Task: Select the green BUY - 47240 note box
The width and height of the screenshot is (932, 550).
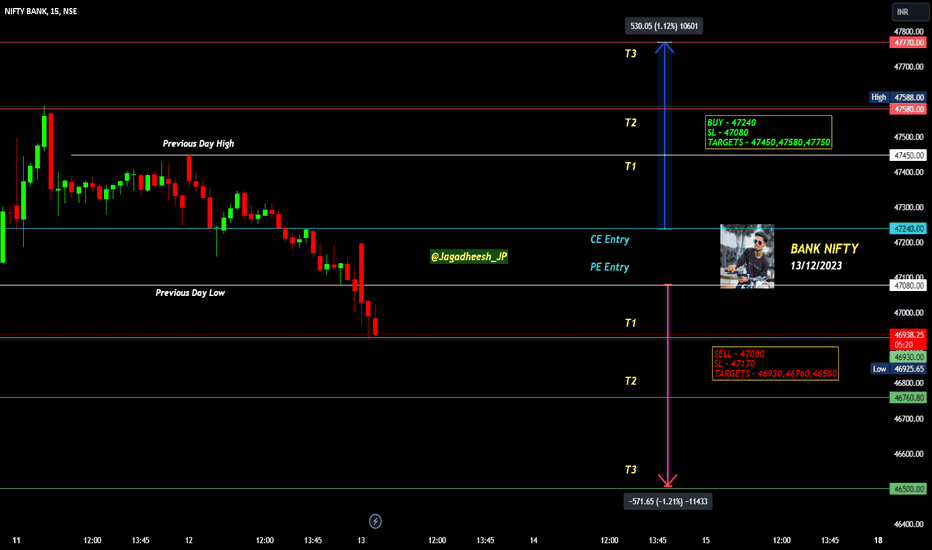Action: (x=769, y=132)
